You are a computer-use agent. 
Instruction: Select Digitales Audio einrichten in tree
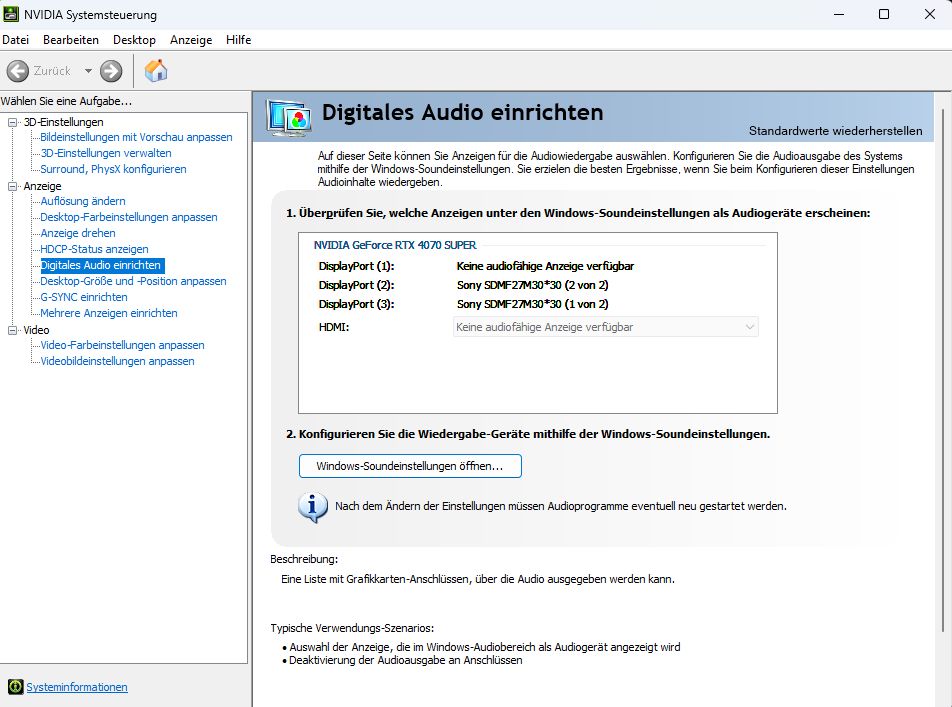pyautogui.click(x=101, y=265)
